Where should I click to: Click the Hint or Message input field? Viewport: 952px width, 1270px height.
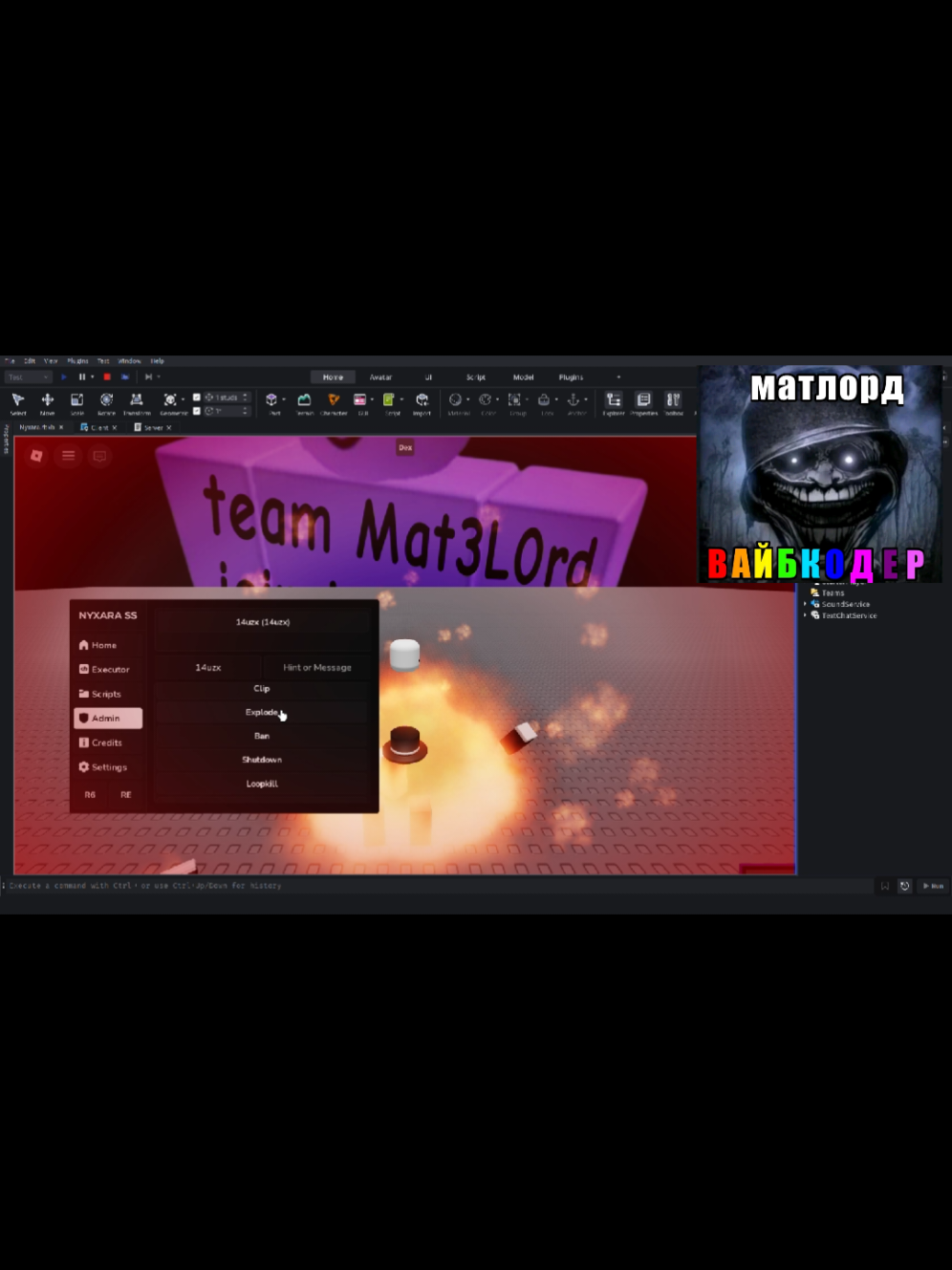pyautogui.click(x=317, y=667)
